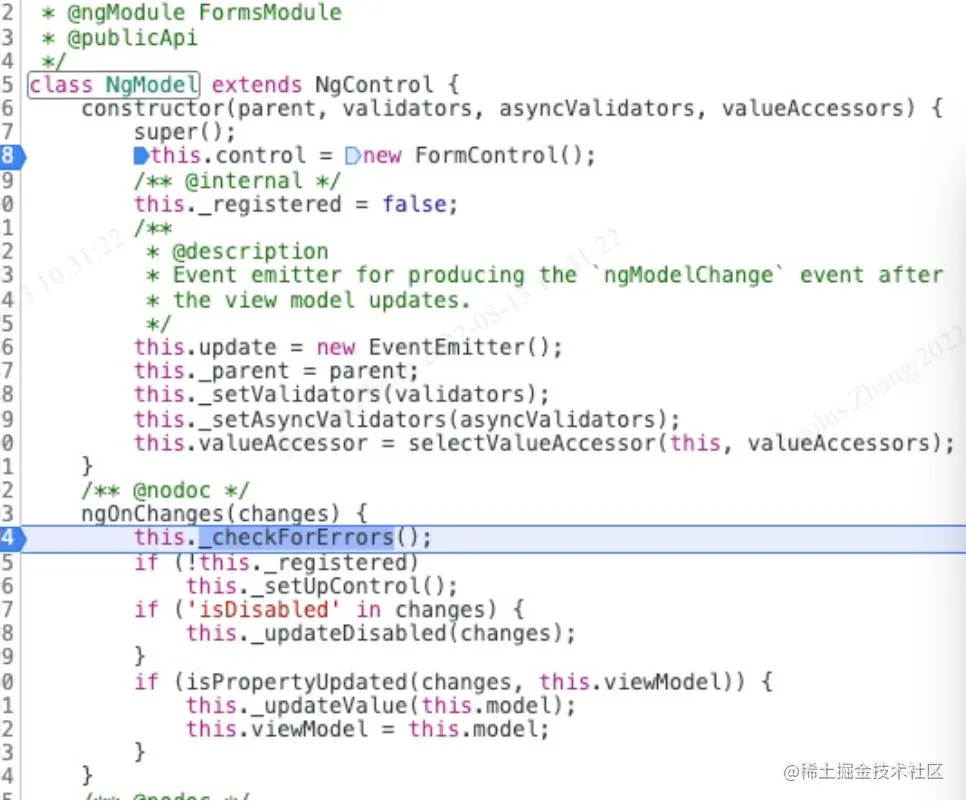Click 'the view model updates.' comment text
The width and height of the screenshot is (966, 804).
point(321,300)
